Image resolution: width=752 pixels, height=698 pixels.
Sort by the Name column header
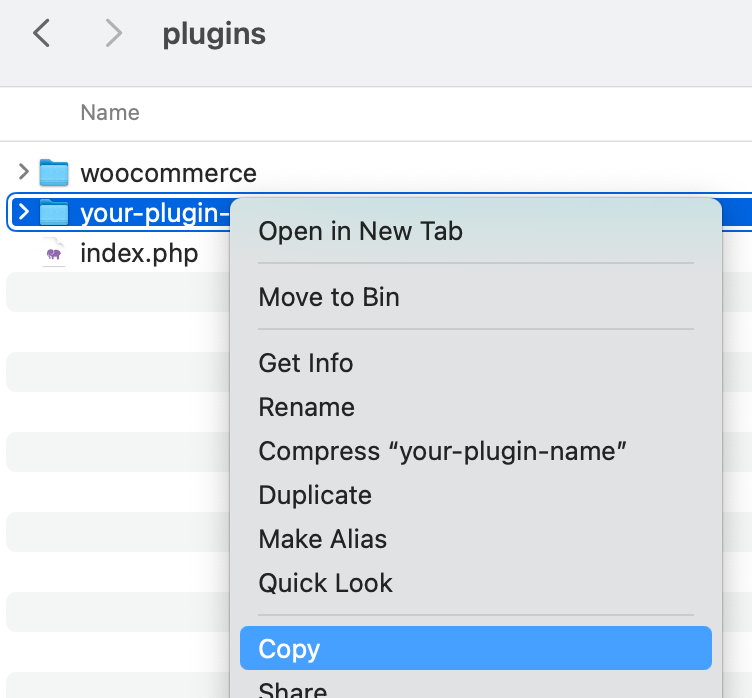110,113
